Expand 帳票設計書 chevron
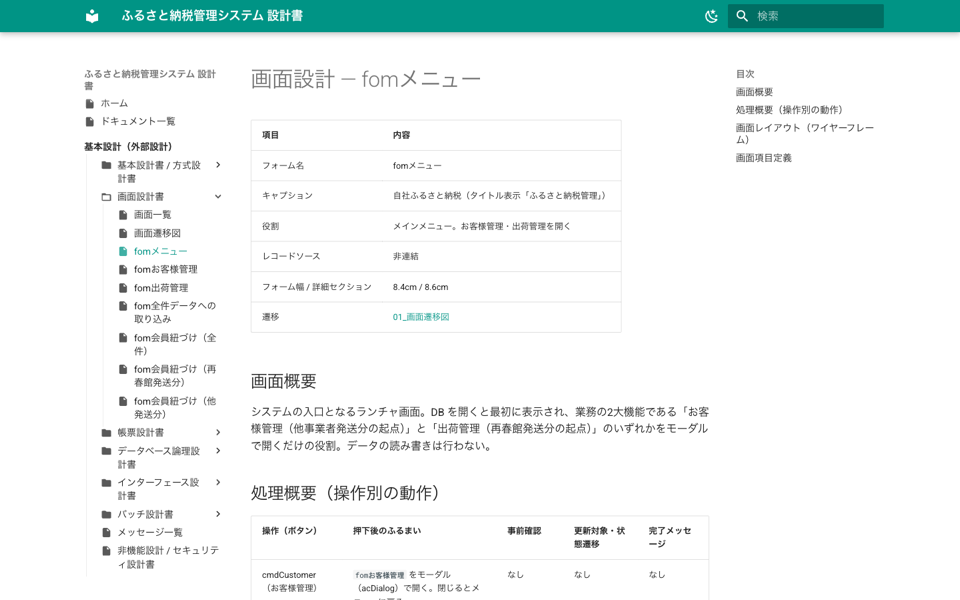The width and height of the screenshot is (960, 600). tap(218, 433)
